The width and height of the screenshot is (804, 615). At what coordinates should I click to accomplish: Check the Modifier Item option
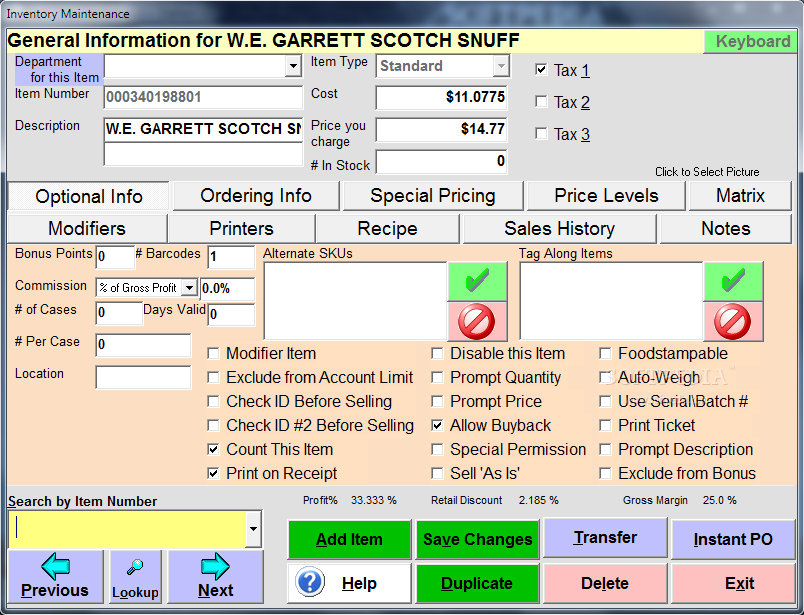[213, 353]
